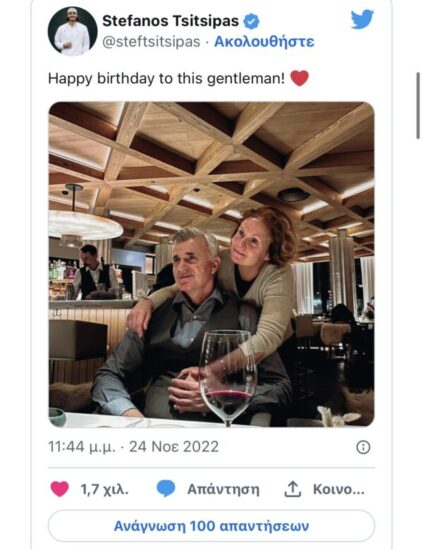The height and width of the screenshot is (550, 423).
Task: Click the Κοινο... share label
Action: click(x=339, y=489)
